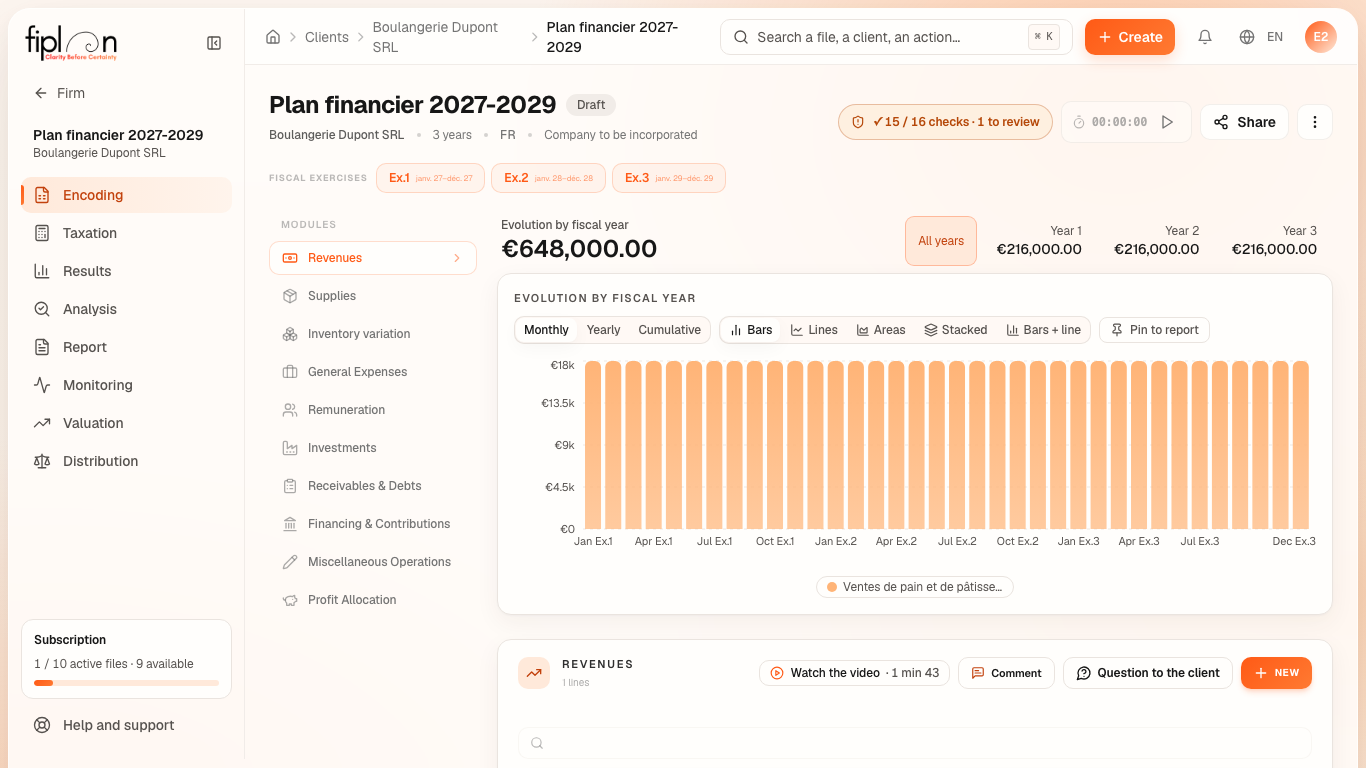Screen dimensions: 1366x768
Task: Select All years filter
Action: tap(941, 241)
